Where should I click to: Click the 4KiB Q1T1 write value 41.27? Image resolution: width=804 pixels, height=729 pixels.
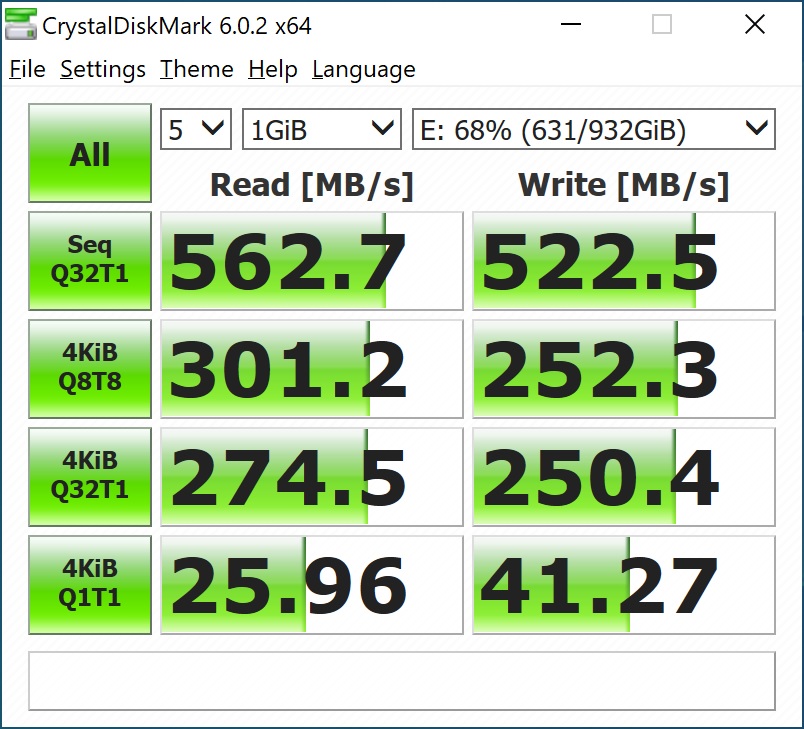(x=624, y=585)
